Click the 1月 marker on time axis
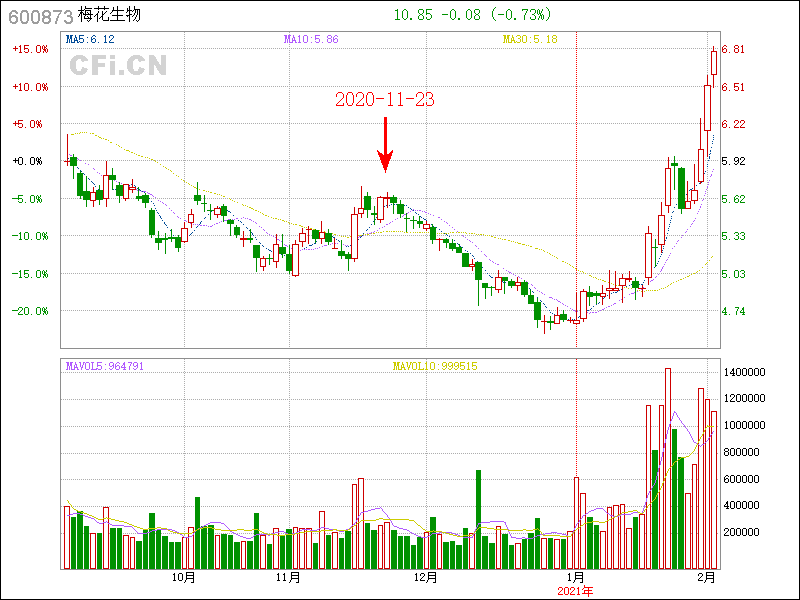 [x=576, y=577]
